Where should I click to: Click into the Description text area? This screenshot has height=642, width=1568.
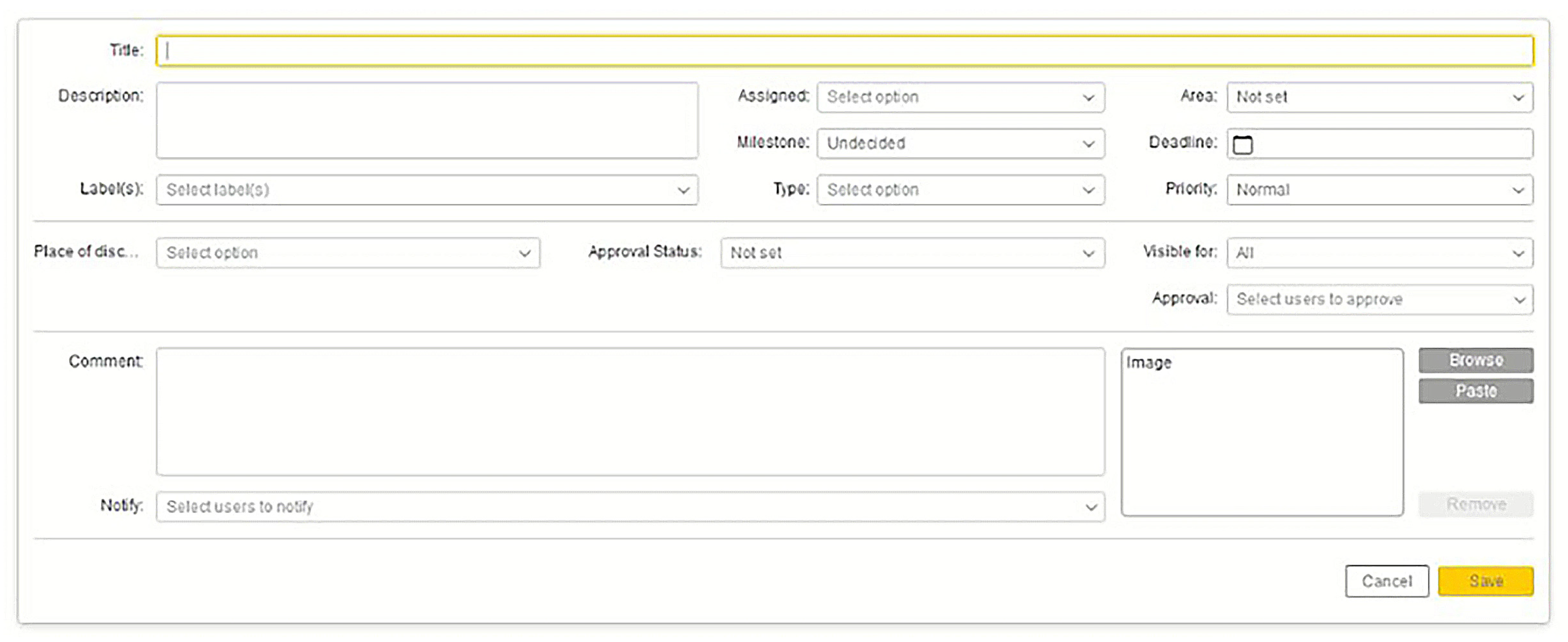tap(427, 121)
